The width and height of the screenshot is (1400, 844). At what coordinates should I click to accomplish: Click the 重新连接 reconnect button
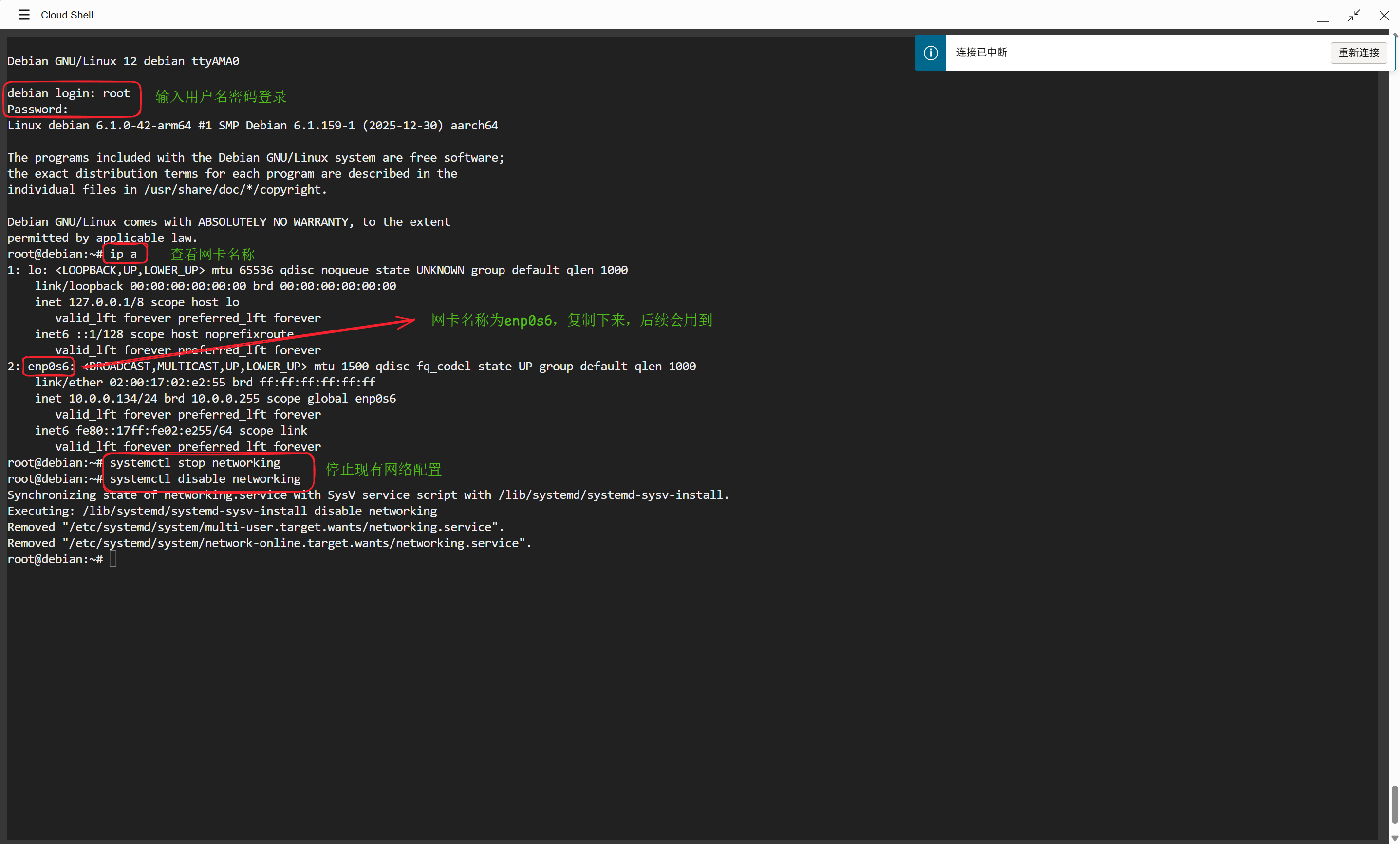(1358, 53)
